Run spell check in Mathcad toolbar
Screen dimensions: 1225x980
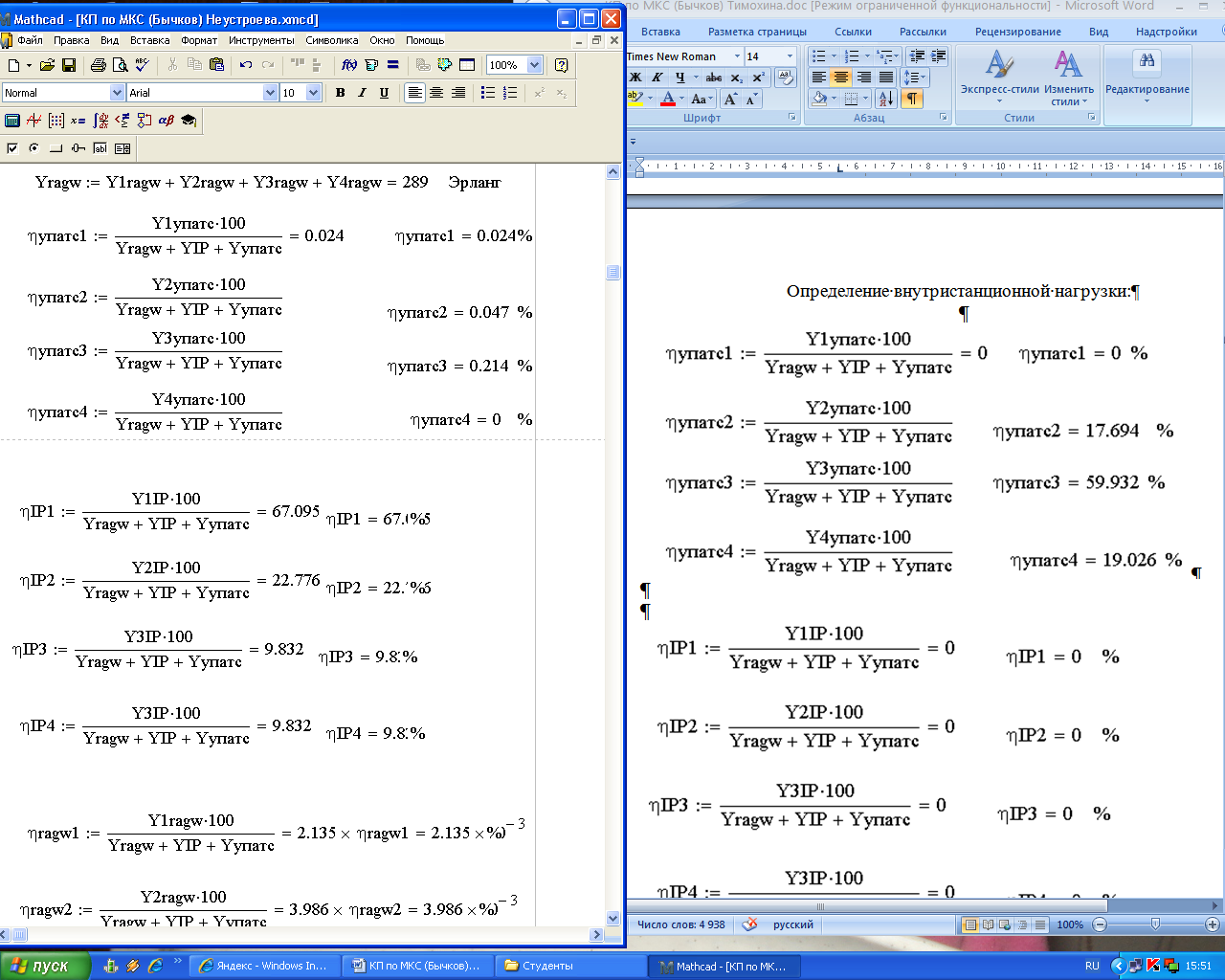142,65
